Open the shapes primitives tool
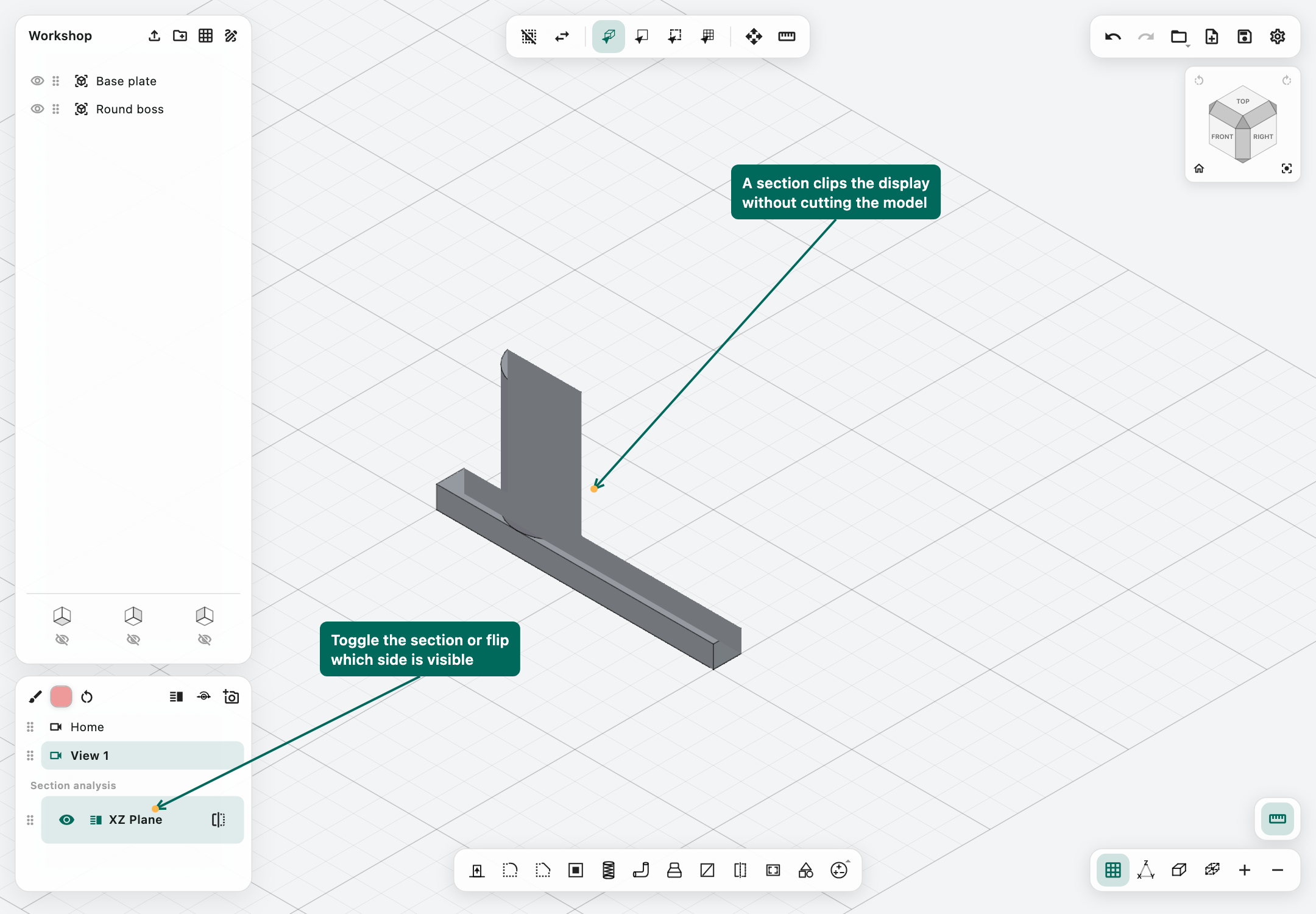Viewport: 1316px width, 914px height. pyautogui.click(x=806, y=870)
